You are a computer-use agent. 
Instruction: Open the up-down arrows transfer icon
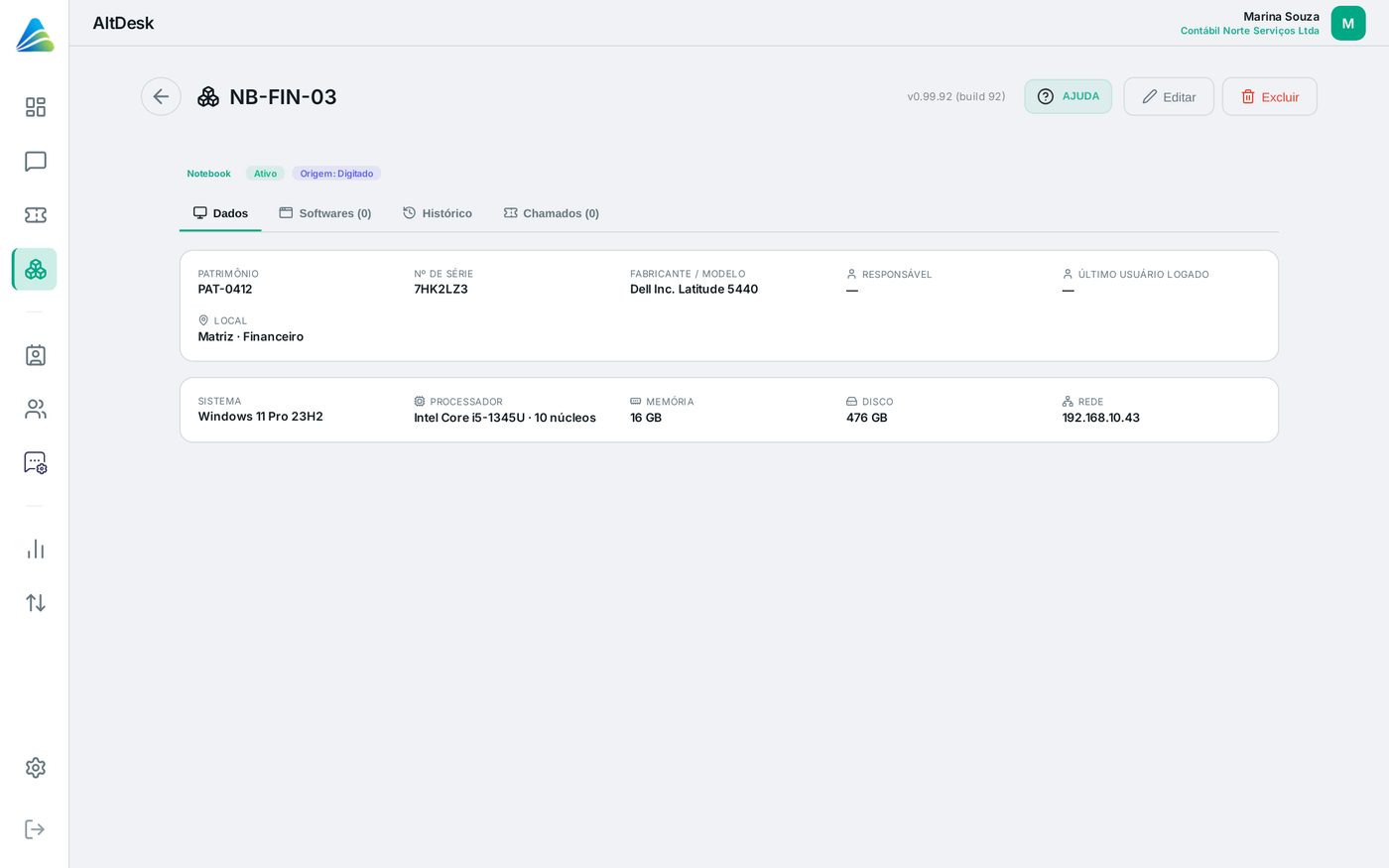(36, 603)
